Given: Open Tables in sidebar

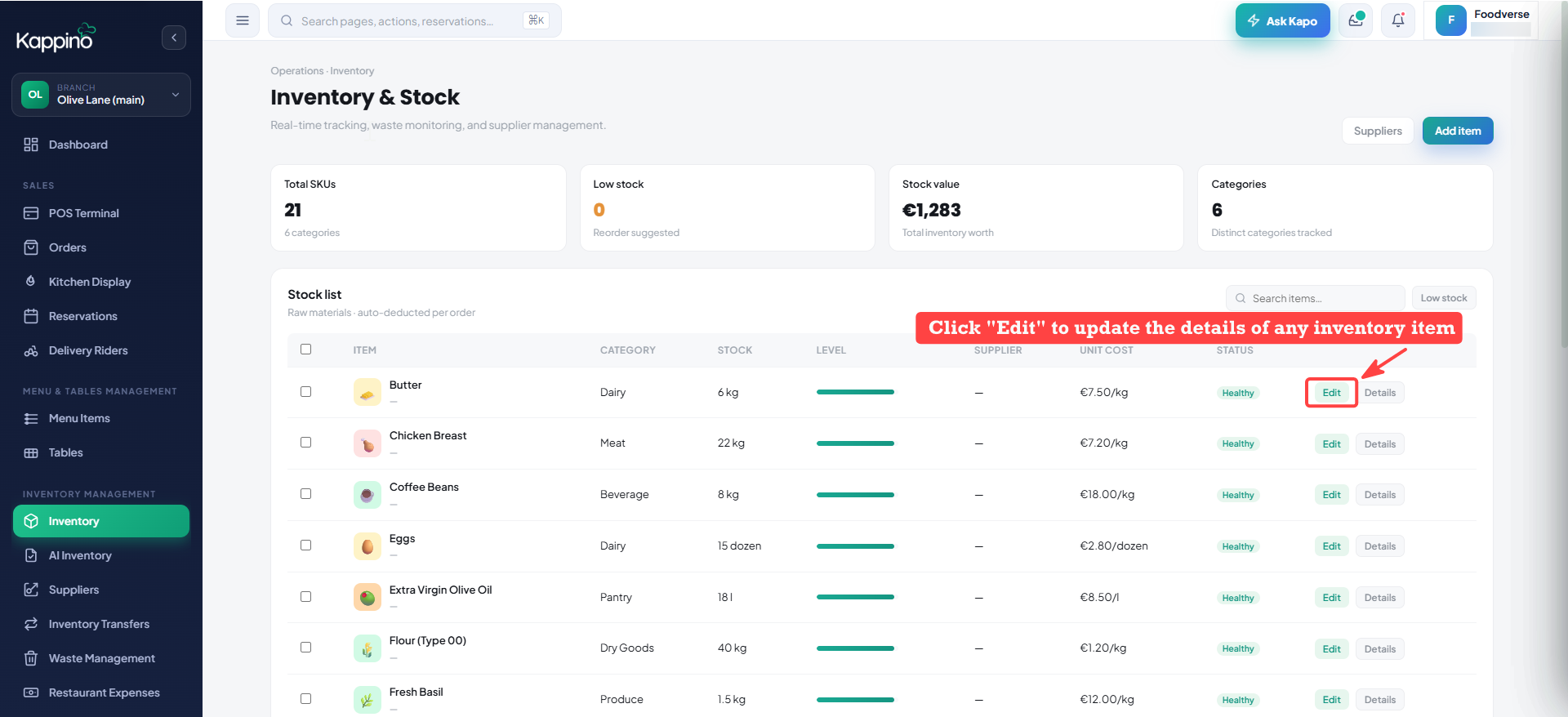Looking at the screenshot, I should click(x=101, y=452).
